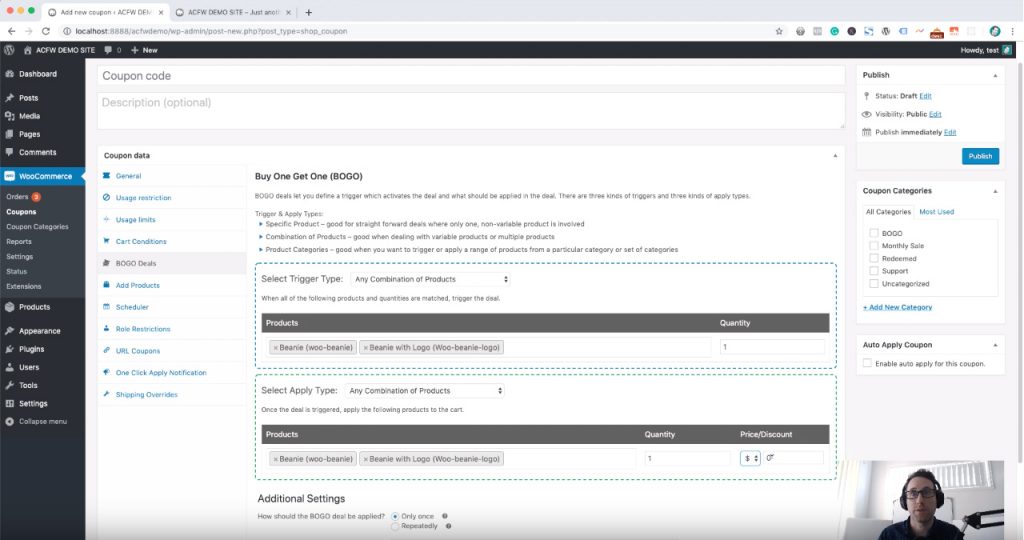Collapse the Coupon data panel
Screen dimensions: 1024x540
(835, 155)
